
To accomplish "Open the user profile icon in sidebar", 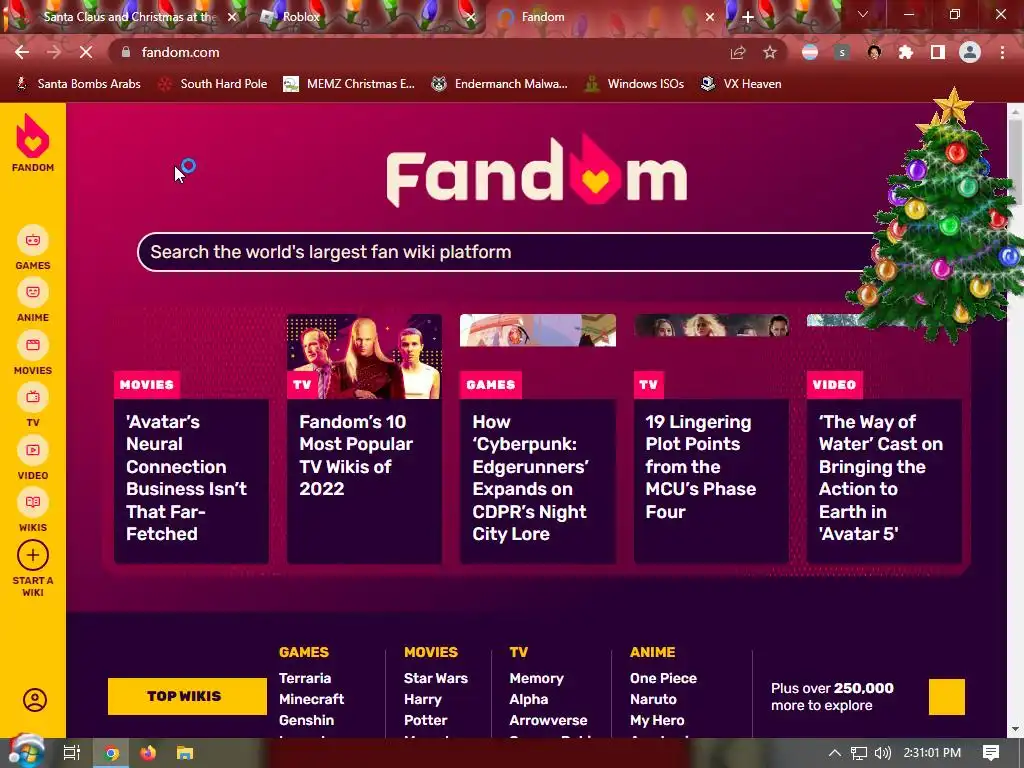I will click(x=35, y=700).
